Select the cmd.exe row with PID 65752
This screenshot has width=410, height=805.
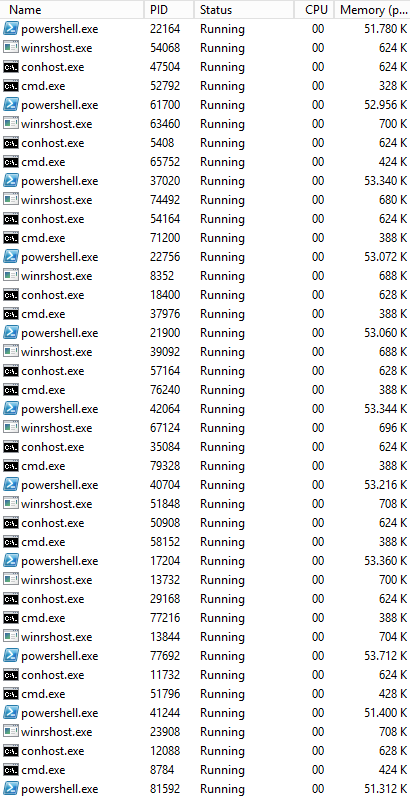(205, 162)
